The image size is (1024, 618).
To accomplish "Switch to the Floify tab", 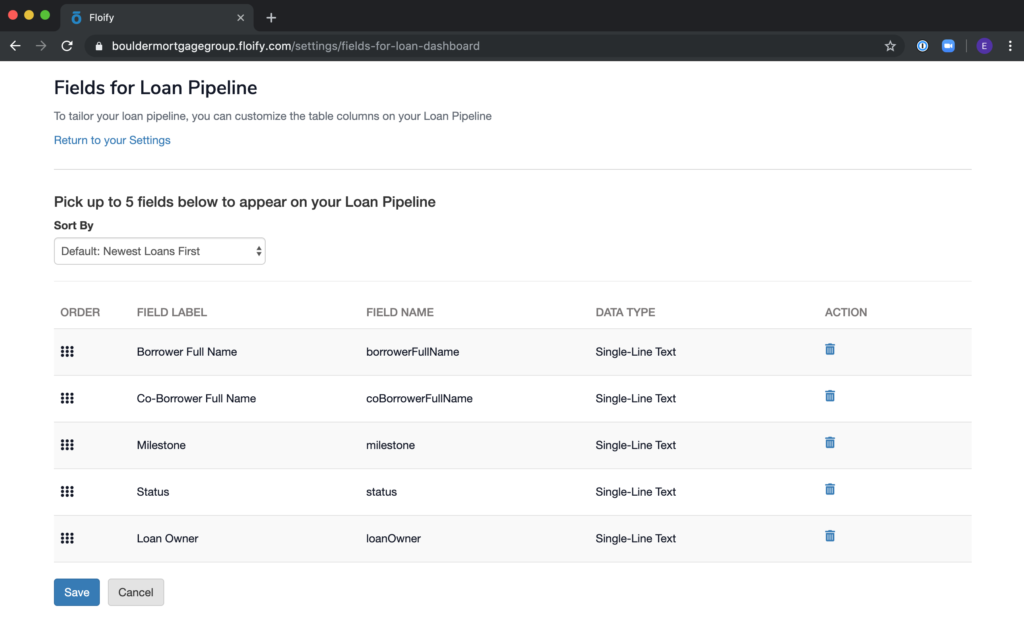I will click(x=150, y=17).
